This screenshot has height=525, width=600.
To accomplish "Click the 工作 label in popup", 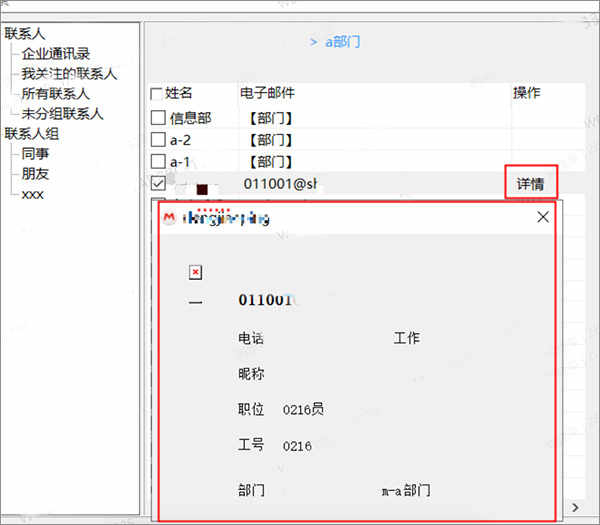I will pyautogui.click(x=407, y=338).
